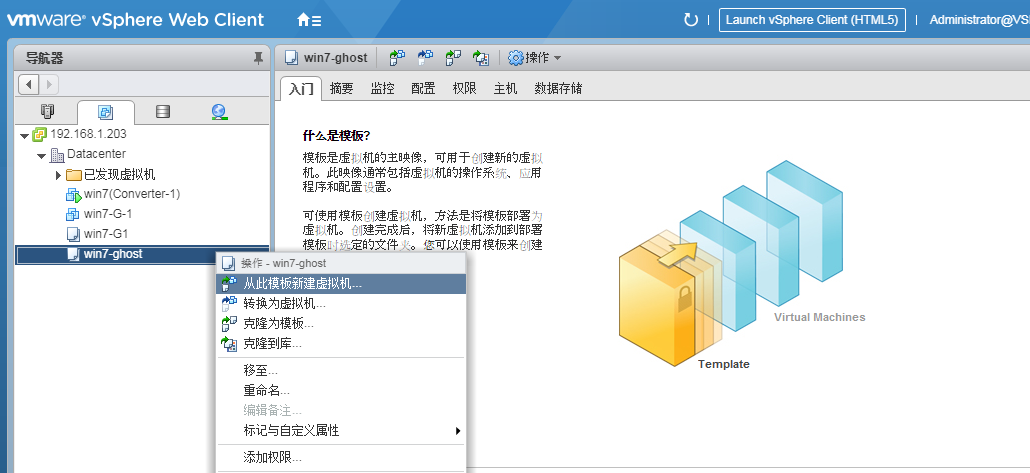Click convert to virtual machine toolbar icon
This screenshot has width=1030, height=473.
tap(426, 58)
